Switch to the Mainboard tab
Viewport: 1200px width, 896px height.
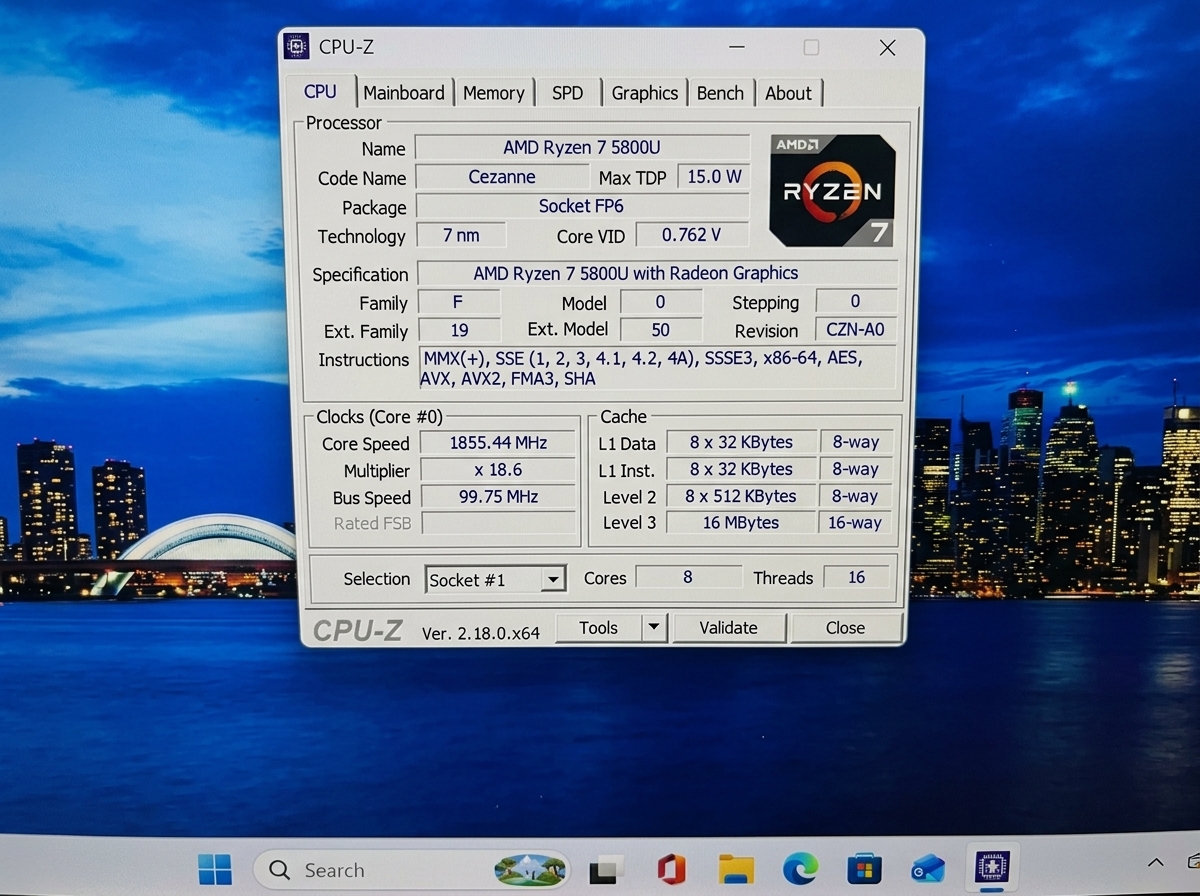pyautogui.click(x=404, y=93)
